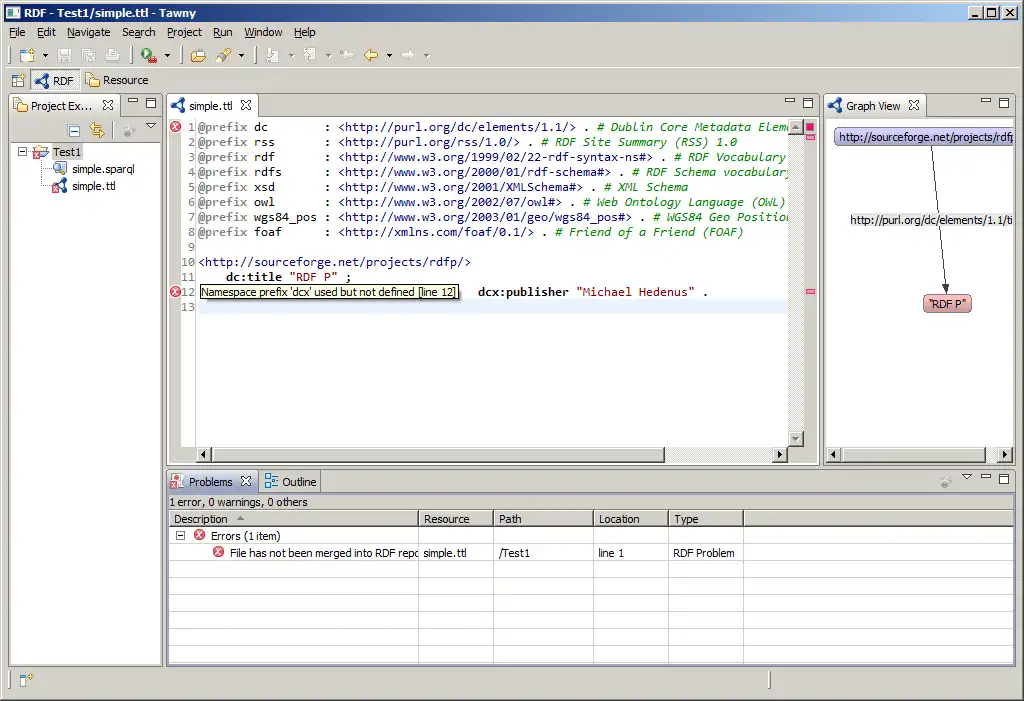Image resolution: width=1024 pixels, height=701 pixels.
Task: Click the editor horizontal scrollbar thumb
Action: pos(438,454)
